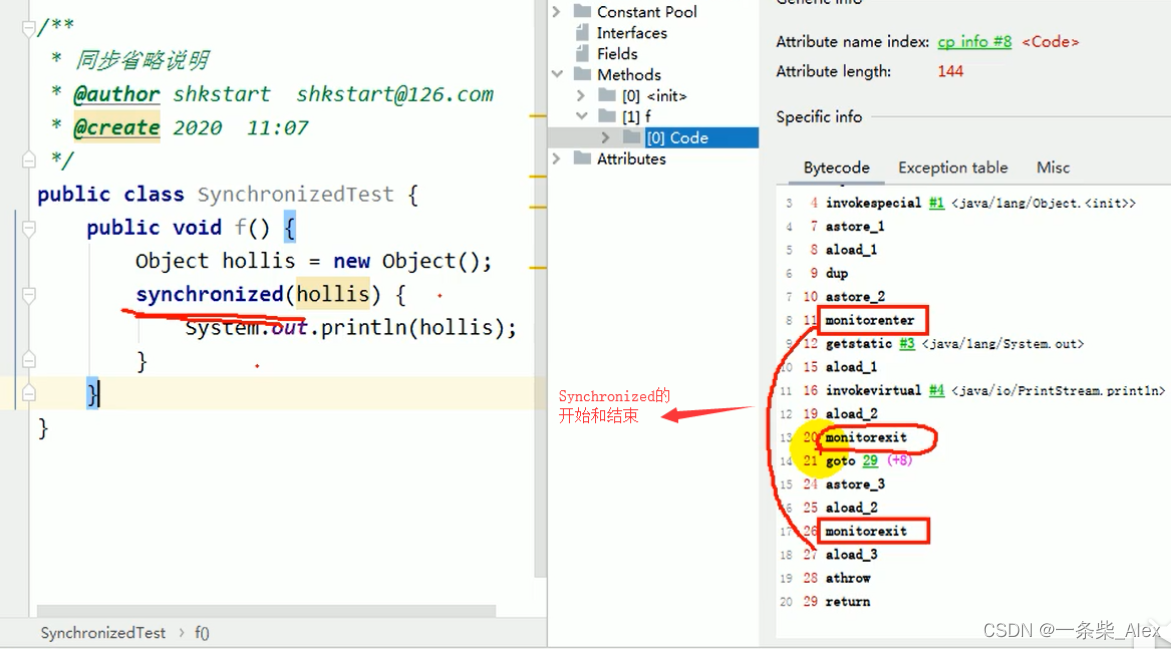
Task: Jump to goto target 29 link
Action: tap(870, 461)
